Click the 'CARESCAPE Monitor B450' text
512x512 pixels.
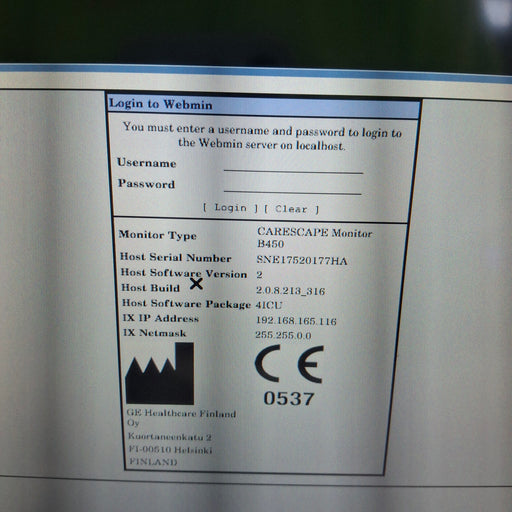[x=314, y=238]
